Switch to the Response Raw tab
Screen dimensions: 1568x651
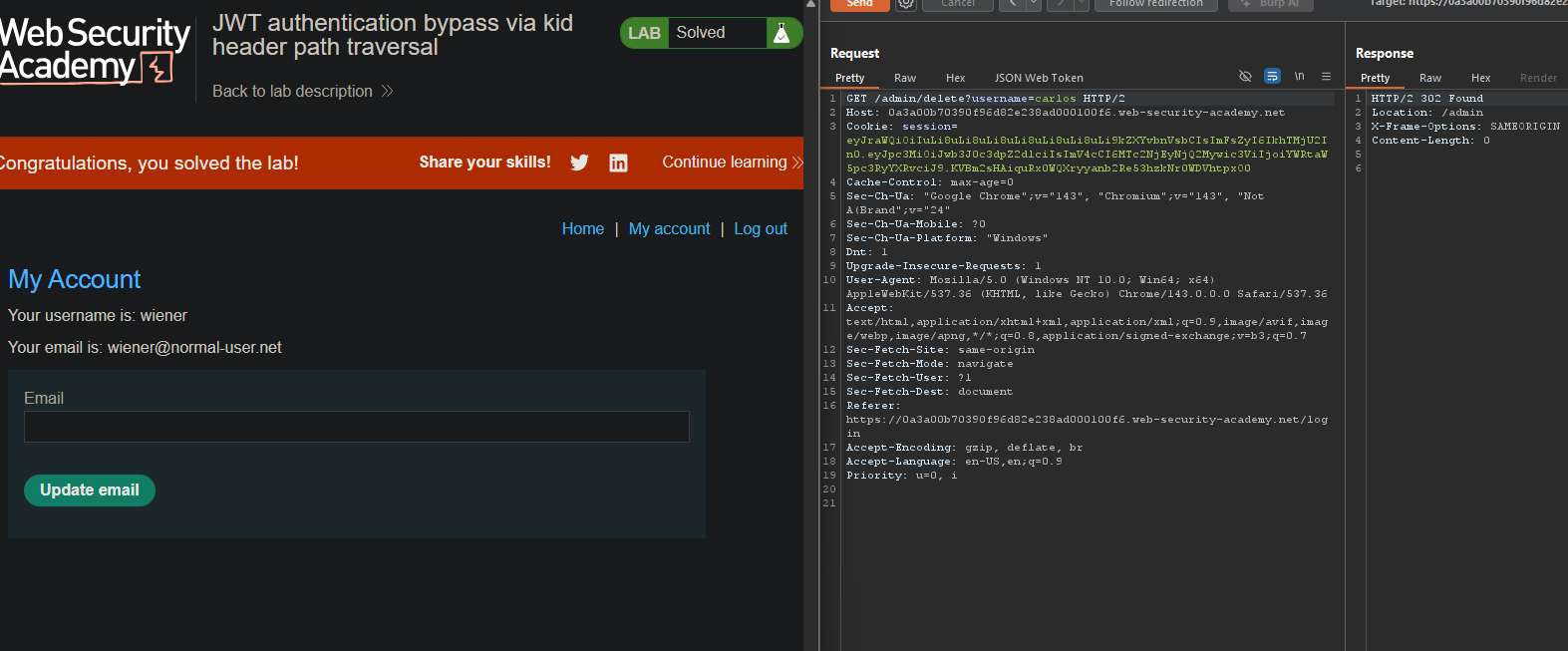click(x=1430, y=78)
